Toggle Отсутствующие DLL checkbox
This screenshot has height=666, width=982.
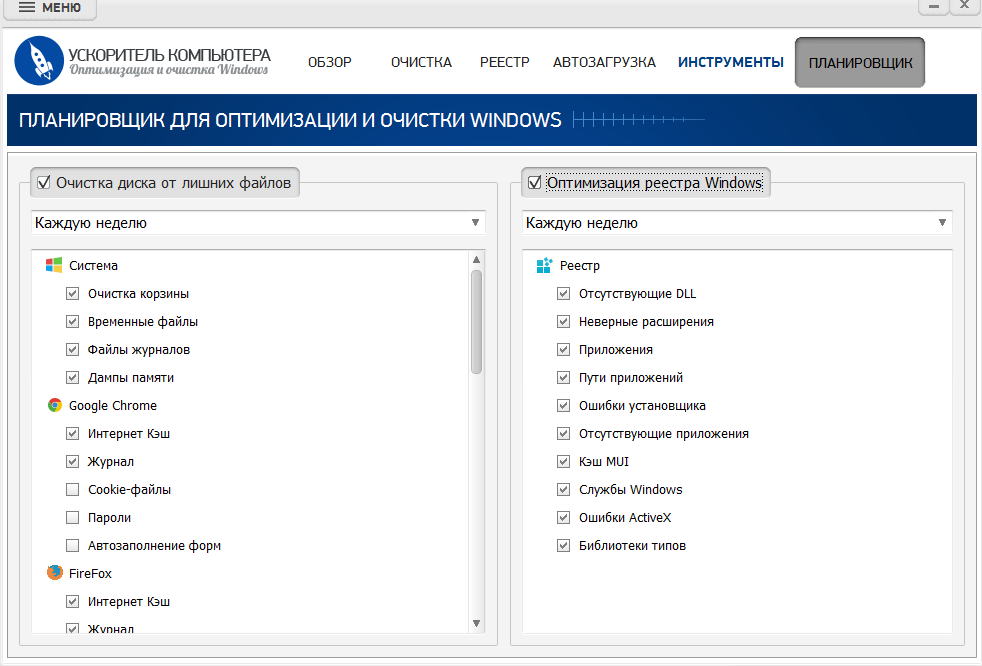pos(564,293)
